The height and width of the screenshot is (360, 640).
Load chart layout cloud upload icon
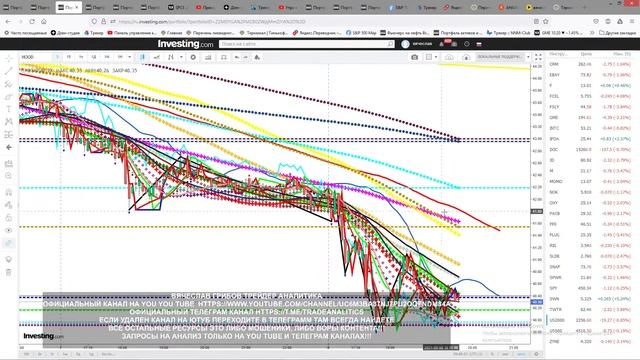[466, 57]
